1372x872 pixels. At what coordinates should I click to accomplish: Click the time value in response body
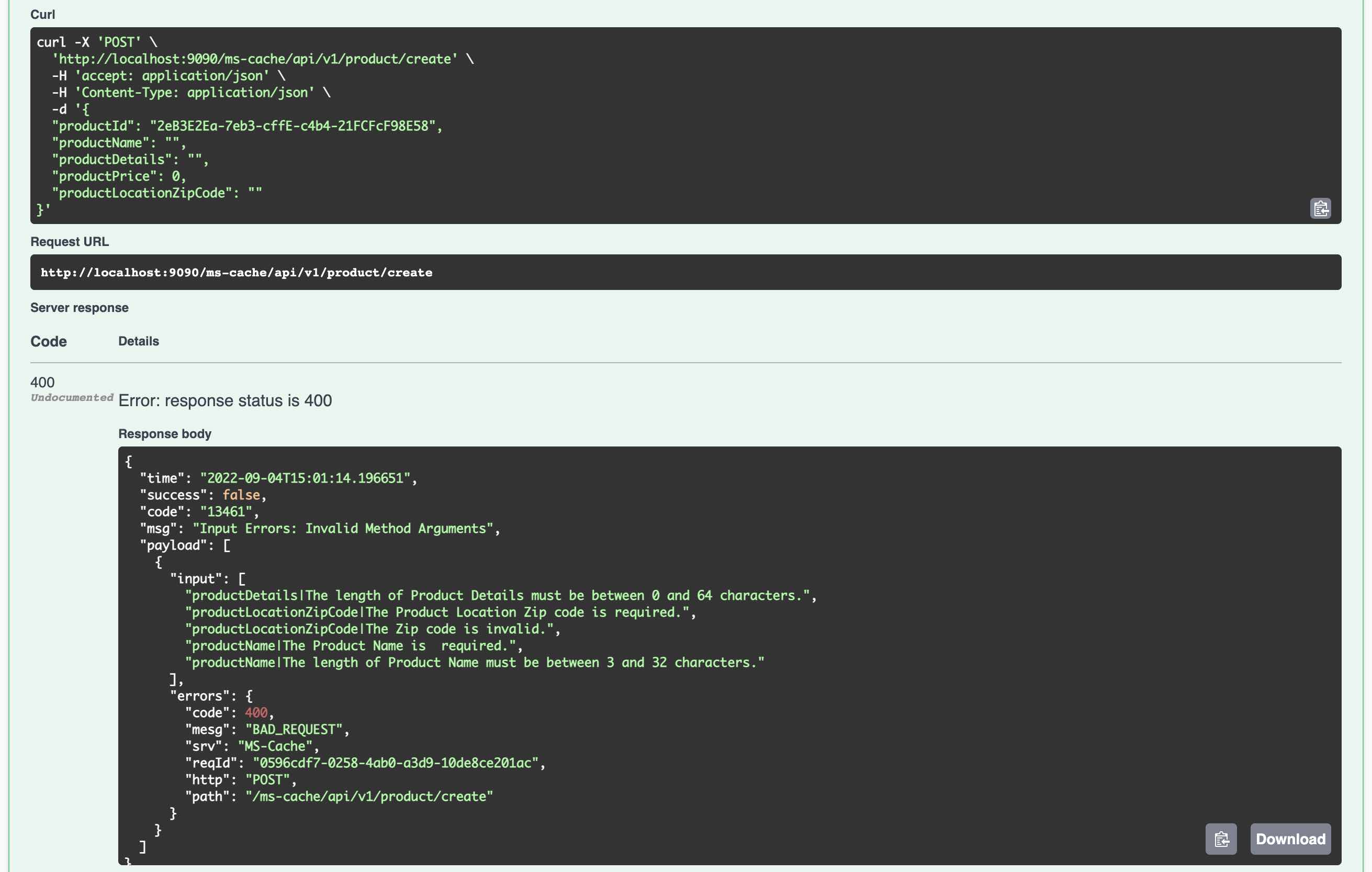tap(305, 477)
